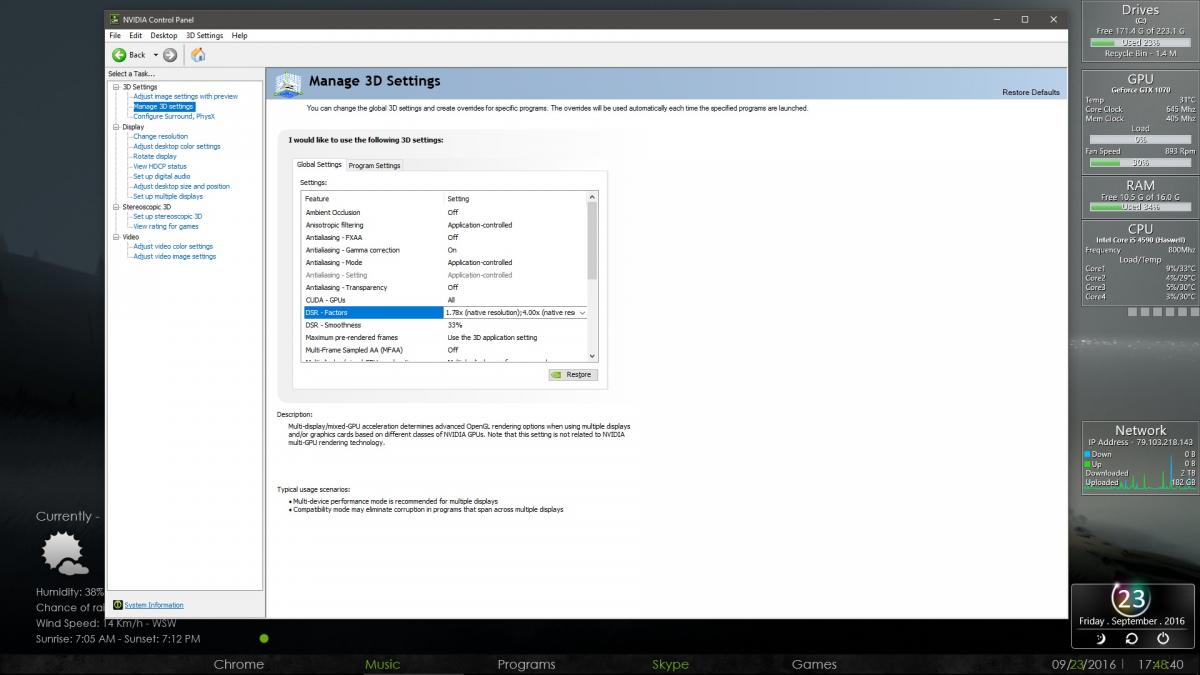This screenshot has width=1200, height=675.
Task: Open the Help menu
Action: point(240,36)
